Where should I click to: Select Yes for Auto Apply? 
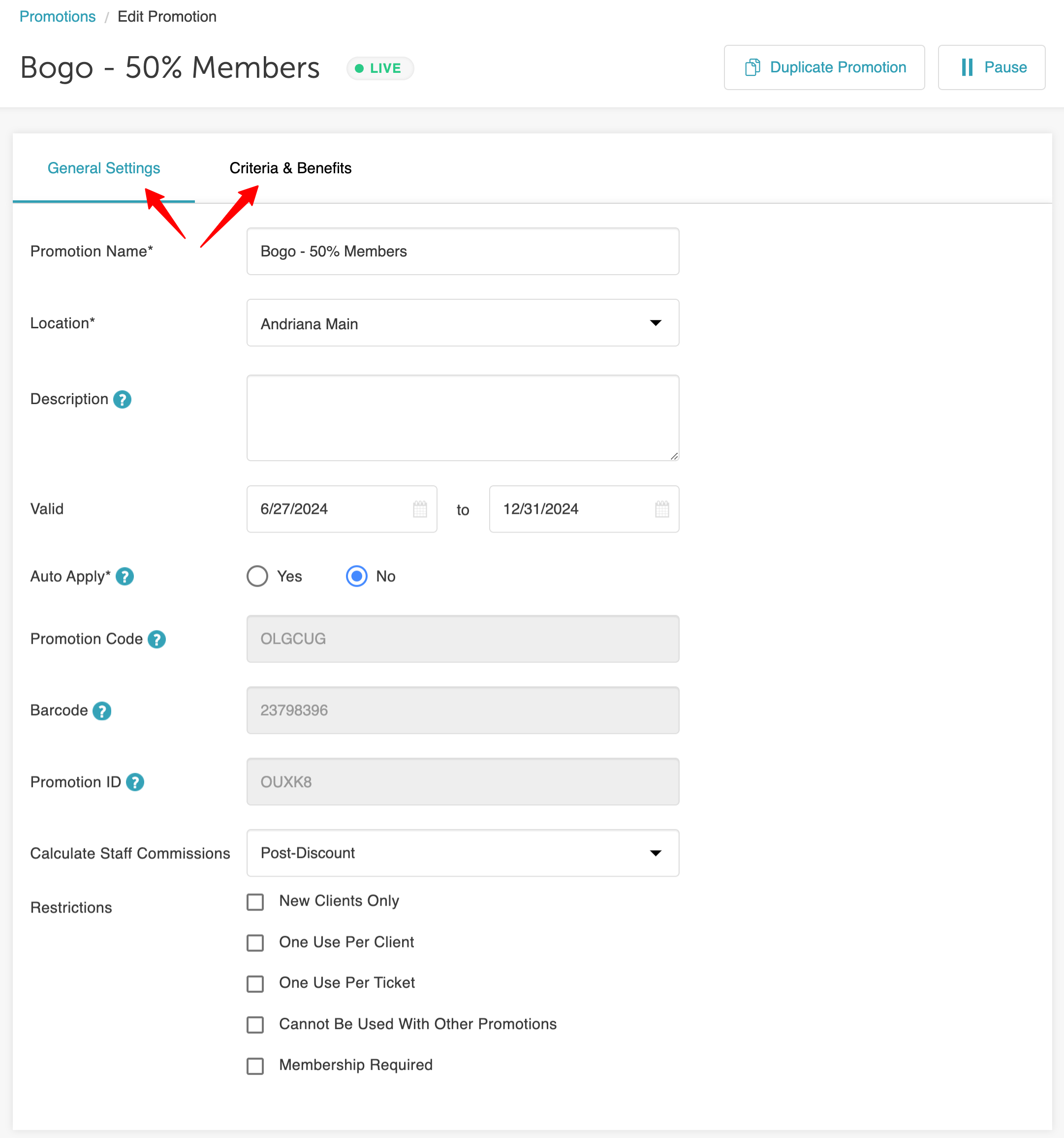pyautogui.click(x=257, y=576)
